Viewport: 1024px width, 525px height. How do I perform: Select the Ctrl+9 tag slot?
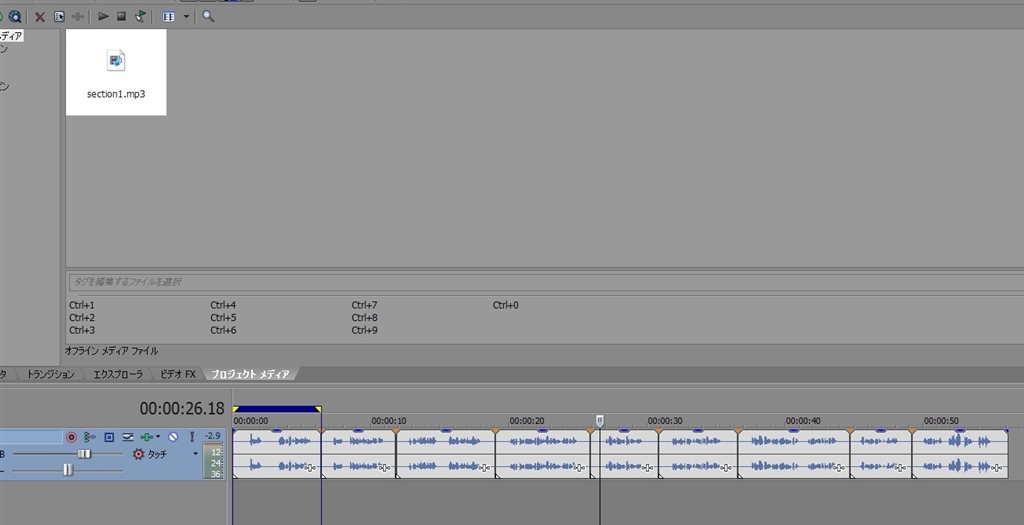(x=364, y=330)
